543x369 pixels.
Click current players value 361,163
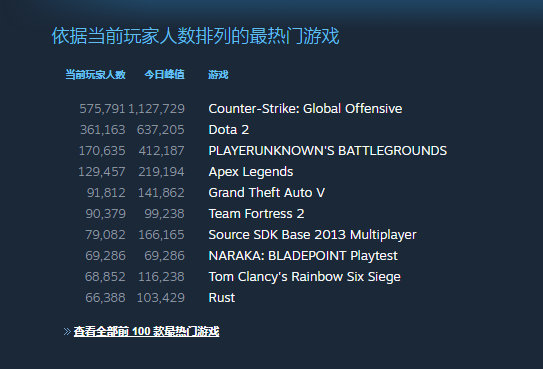pyautogui.click(x=103, y=130)
